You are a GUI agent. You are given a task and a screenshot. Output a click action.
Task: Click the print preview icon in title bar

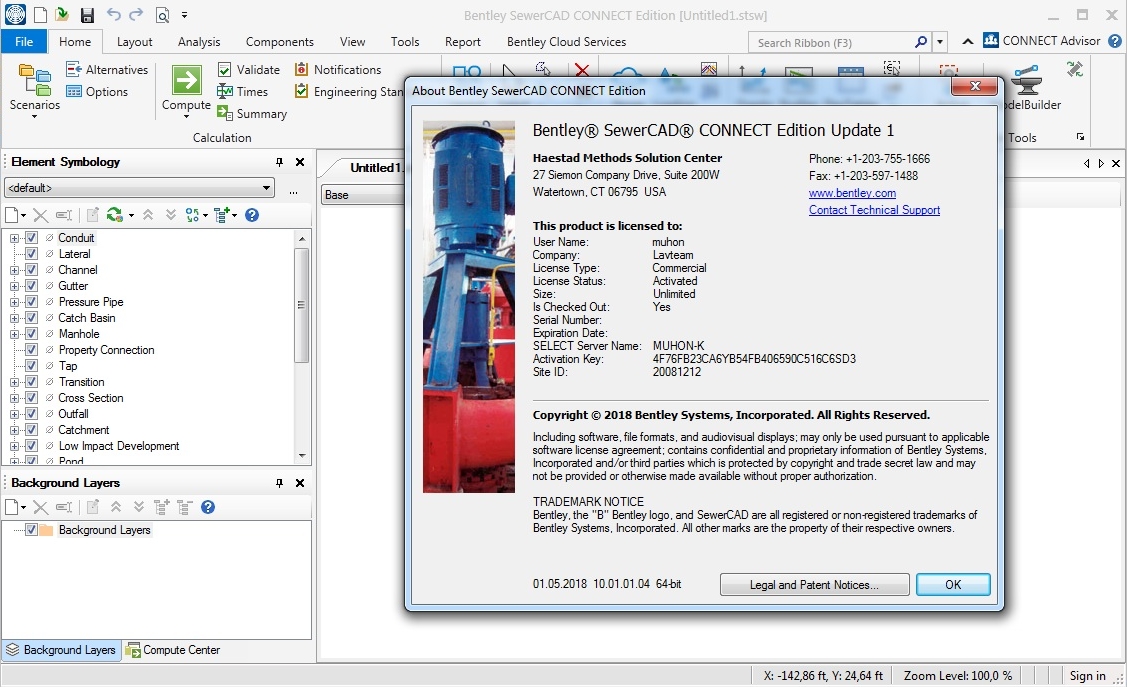(162, 15)
